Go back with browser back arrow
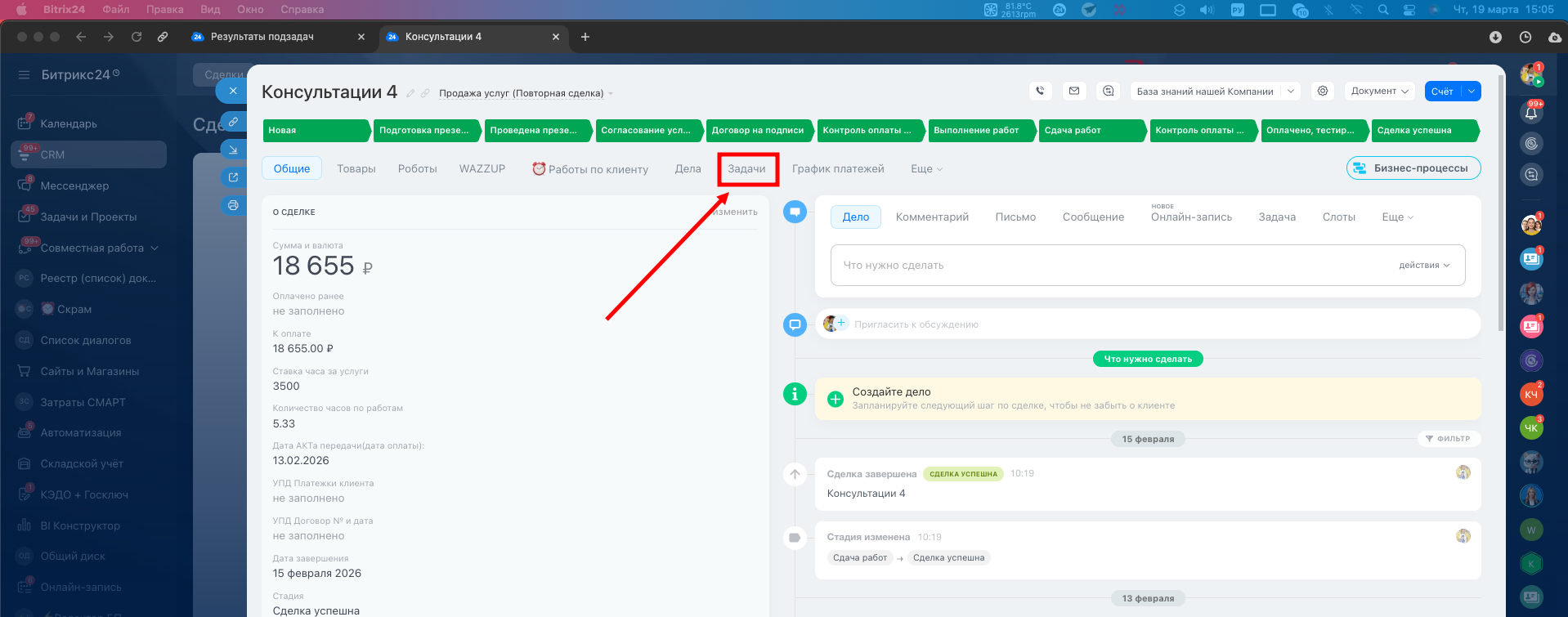Screen dimensions: 1568x617 [x=81, y=37]
